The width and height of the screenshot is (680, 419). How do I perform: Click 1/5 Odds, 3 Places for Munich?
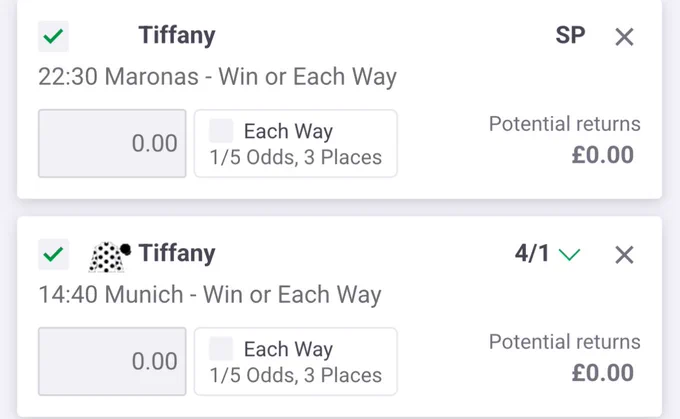[x=296, y=376]
